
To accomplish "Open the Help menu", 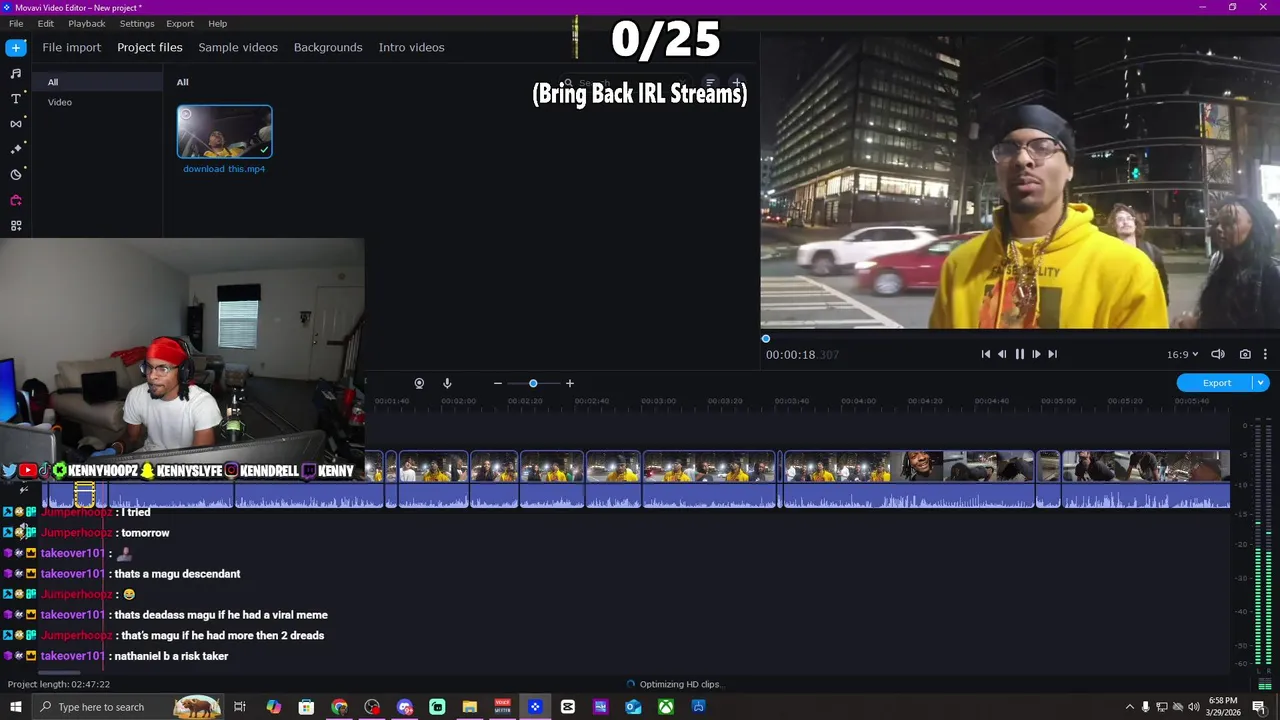I will click(x=217, y=23).
